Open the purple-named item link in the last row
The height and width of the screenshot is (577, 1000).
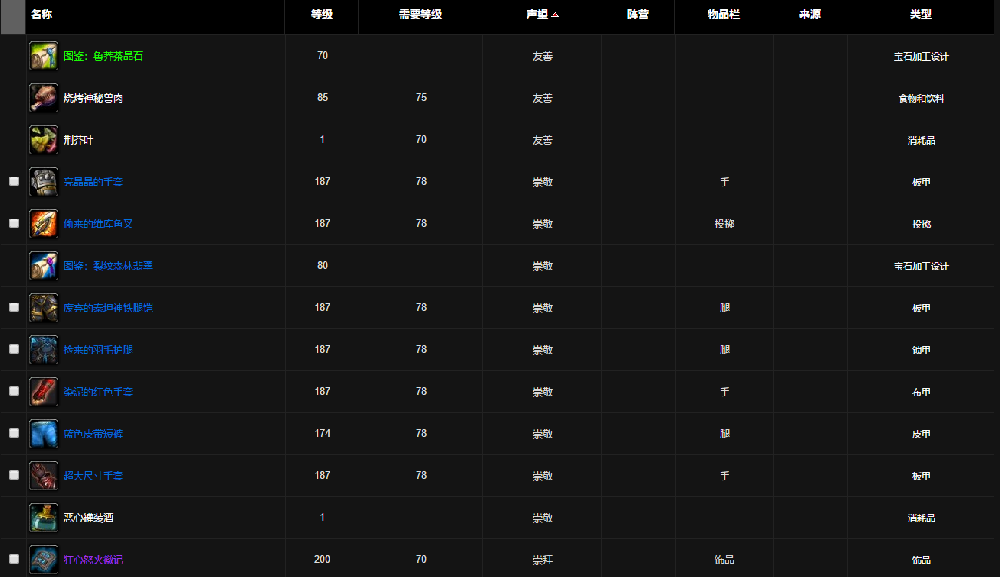coord(93,560)
